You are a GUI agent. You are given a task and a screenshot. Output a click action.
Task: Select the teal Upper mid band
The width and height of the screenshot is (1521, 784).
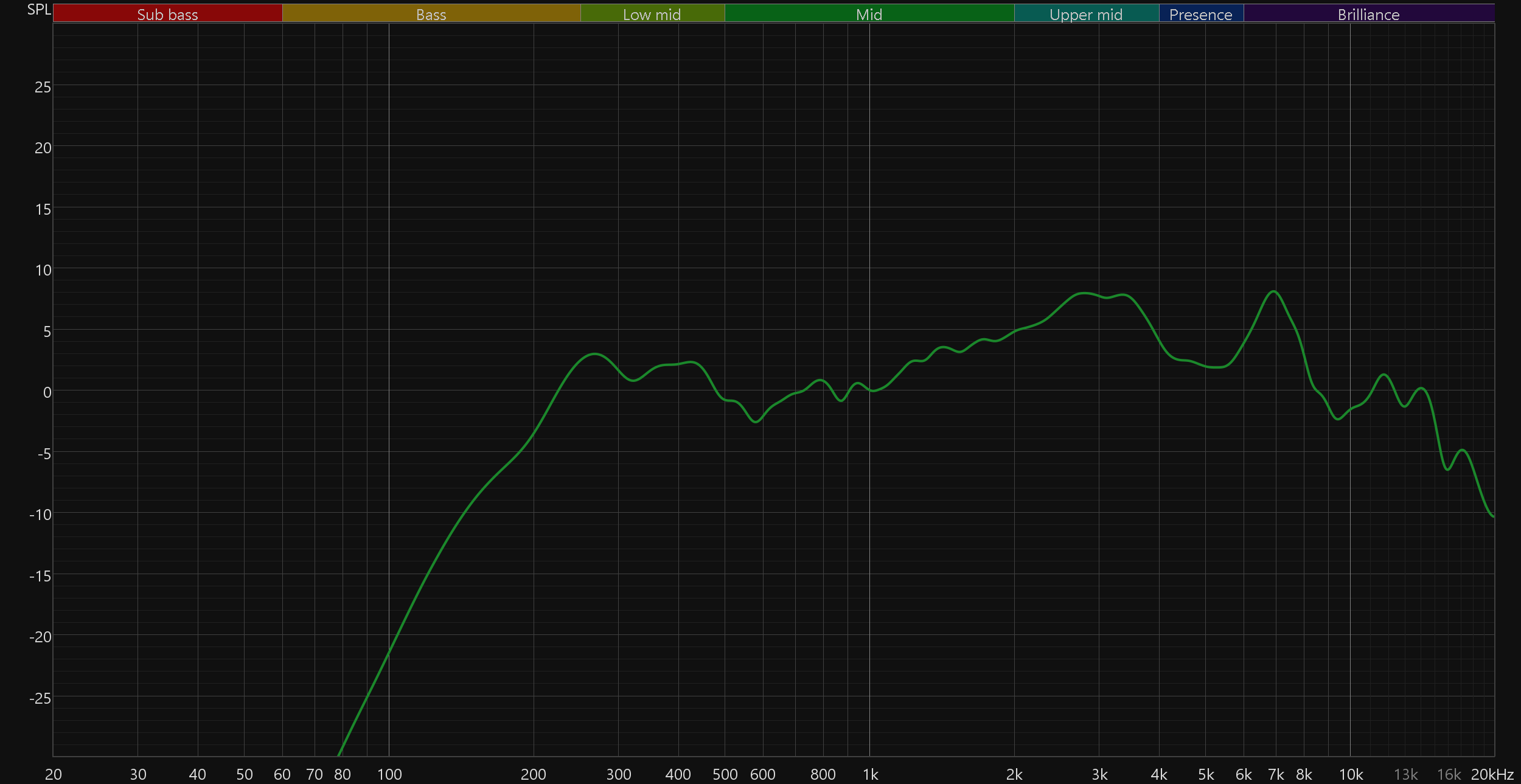(x=1086, y=14)
